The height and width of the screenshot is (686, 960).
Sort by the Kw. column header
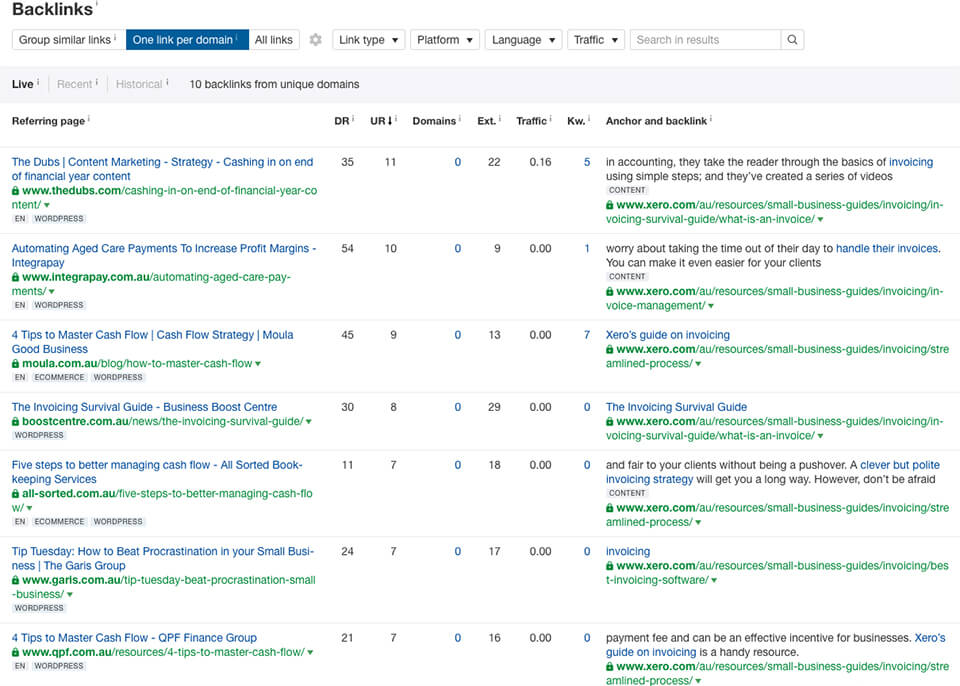[x=576, y=121]
